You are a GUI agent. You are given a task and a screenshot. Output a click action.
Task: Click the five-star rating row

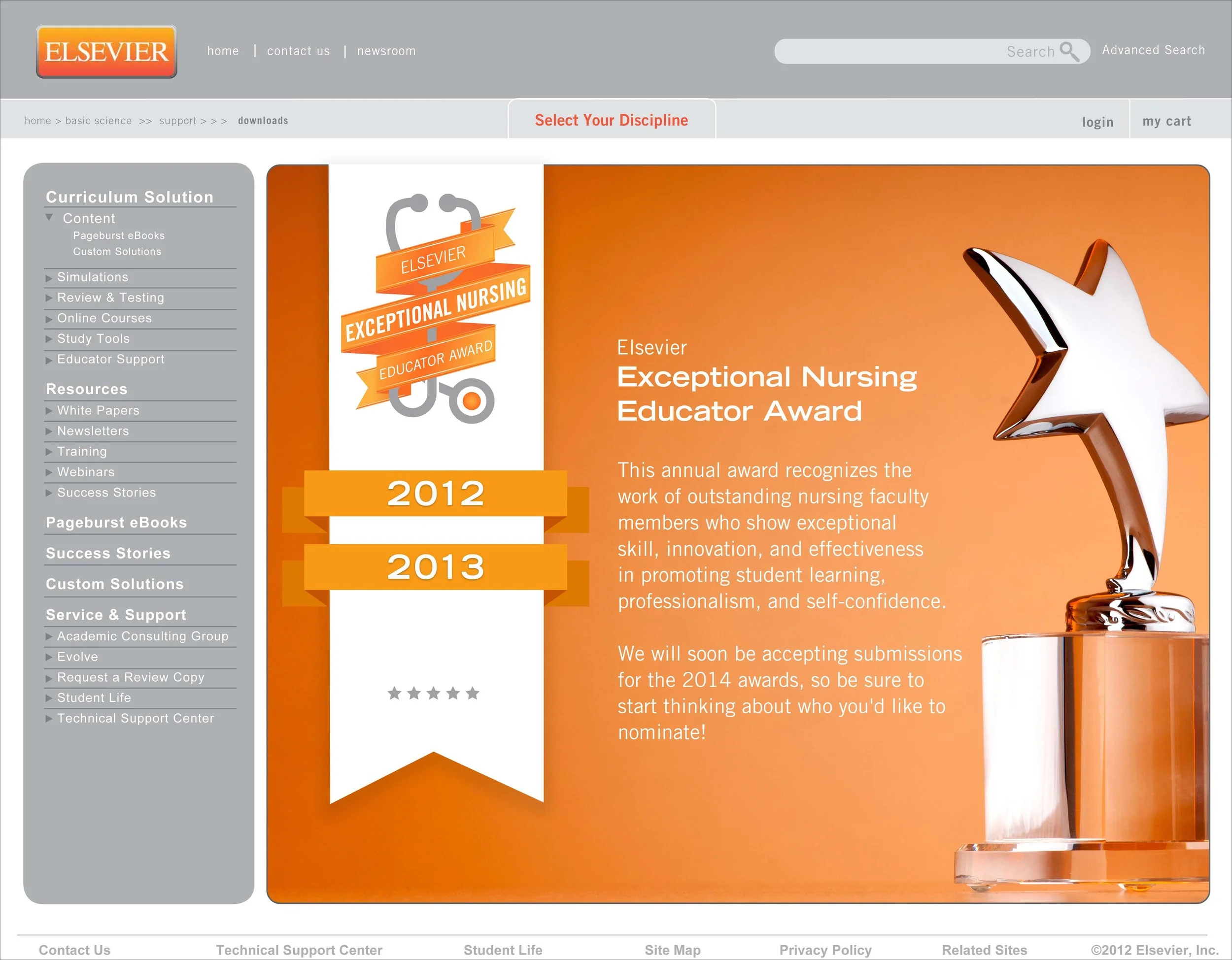[x=433, y=694]
